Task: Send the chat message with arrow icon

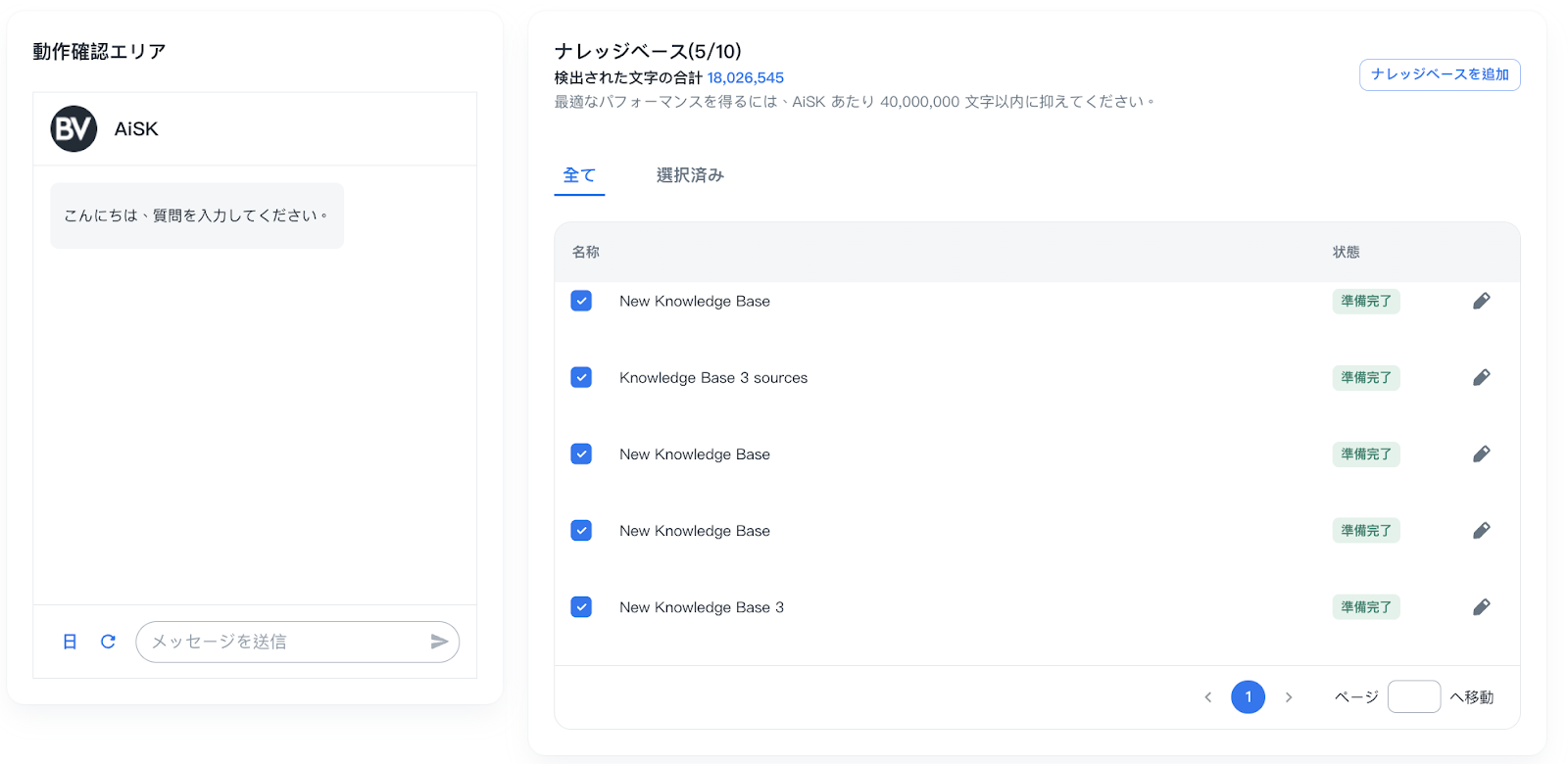Action: point(439,642)
